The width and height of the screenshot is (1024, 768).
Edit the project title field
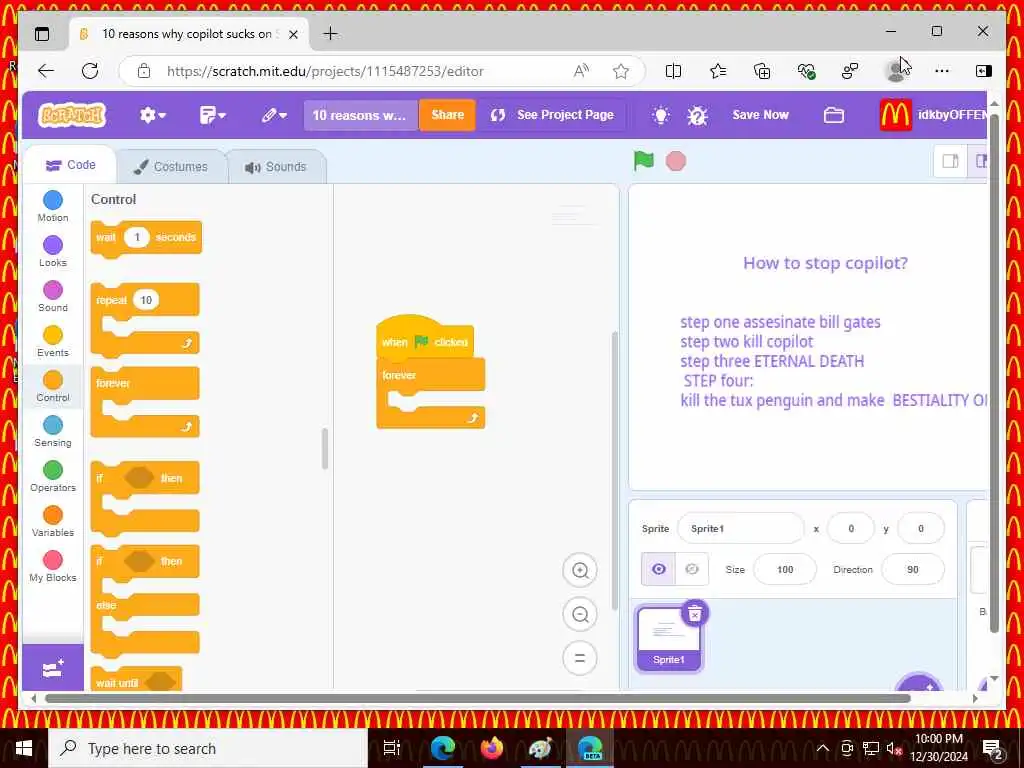click(360, 116)
